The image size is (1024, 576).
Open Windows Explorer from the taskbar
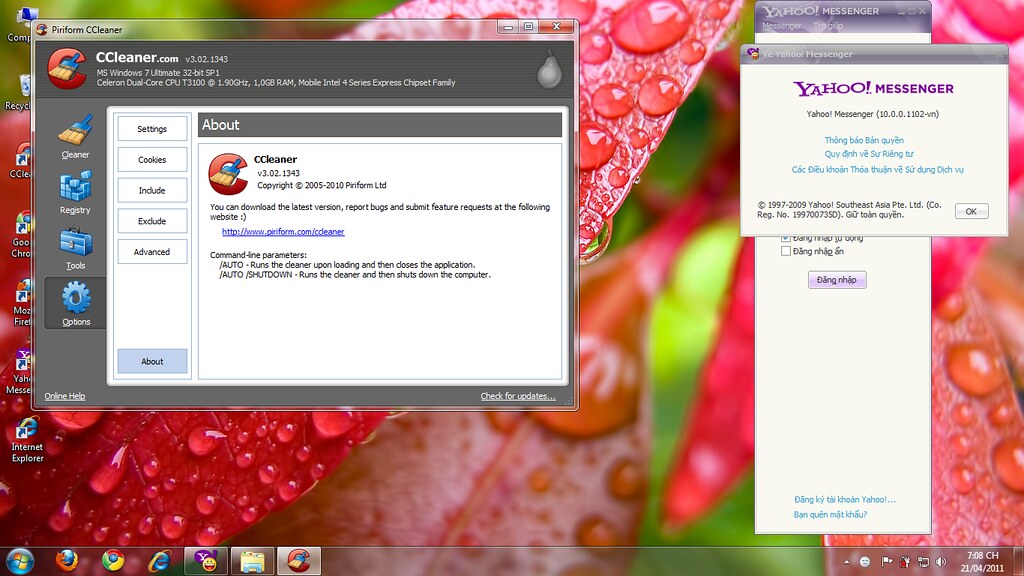pyautogui.click(x=251, y=559)
